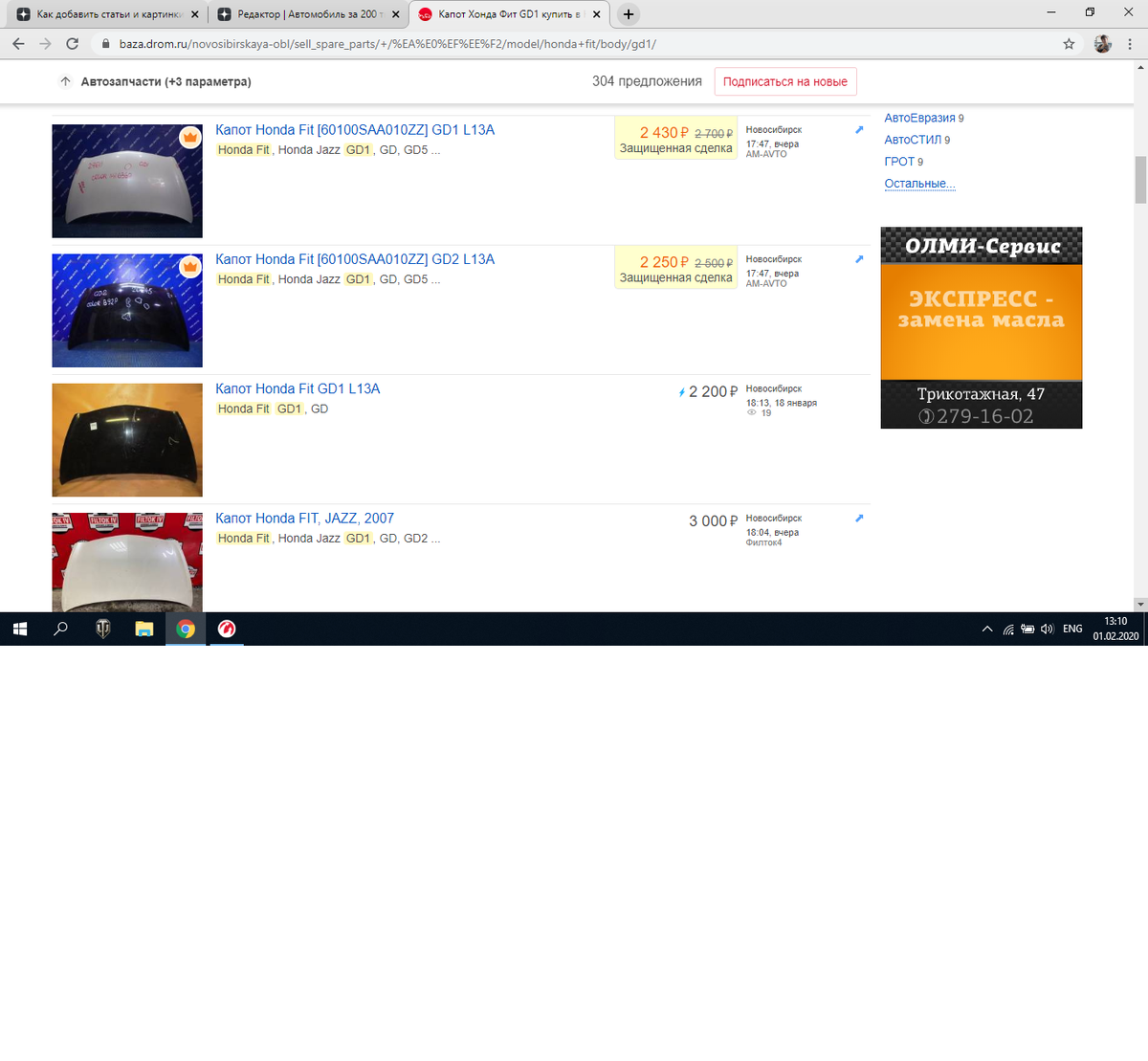The height and width of the screenshot is (1061, 1148).
Task: Click pin icon on 2 250 ₽ listing
Action: pos(859,259)
